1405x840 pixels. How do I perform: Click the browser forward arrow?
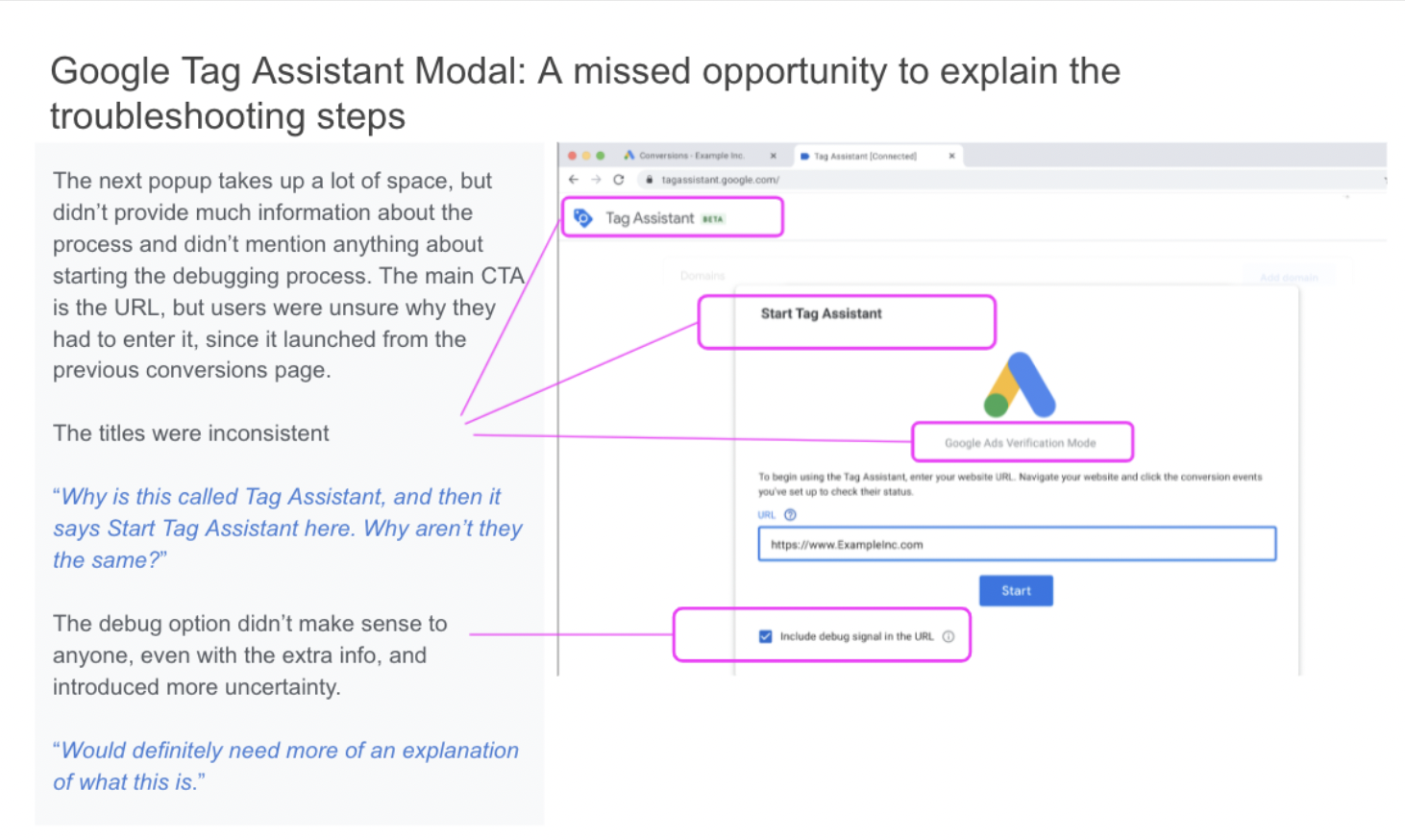[596, 179]
